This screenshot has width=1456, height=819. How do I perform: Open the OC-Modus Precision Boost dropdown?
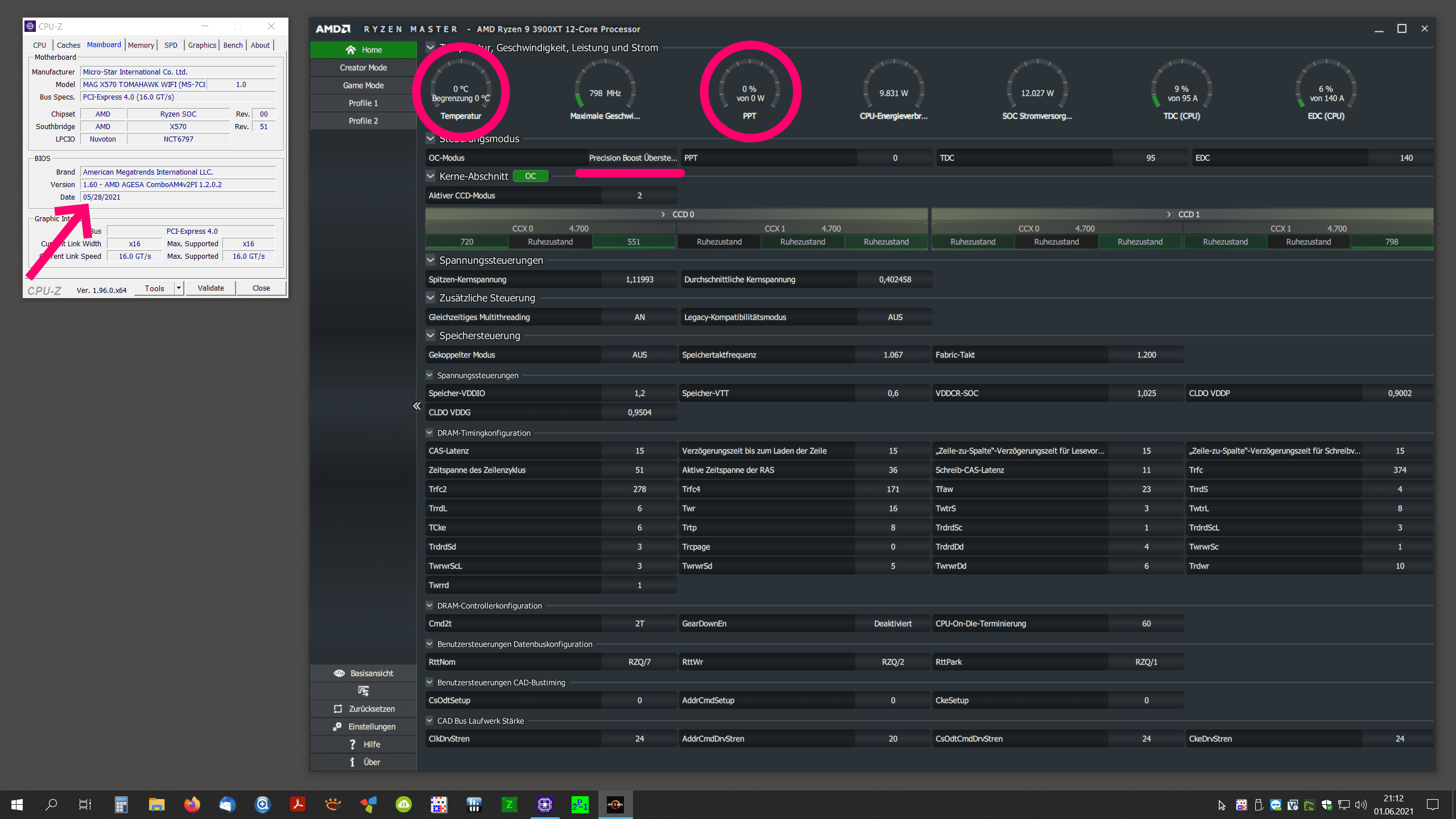coord(633,158)
